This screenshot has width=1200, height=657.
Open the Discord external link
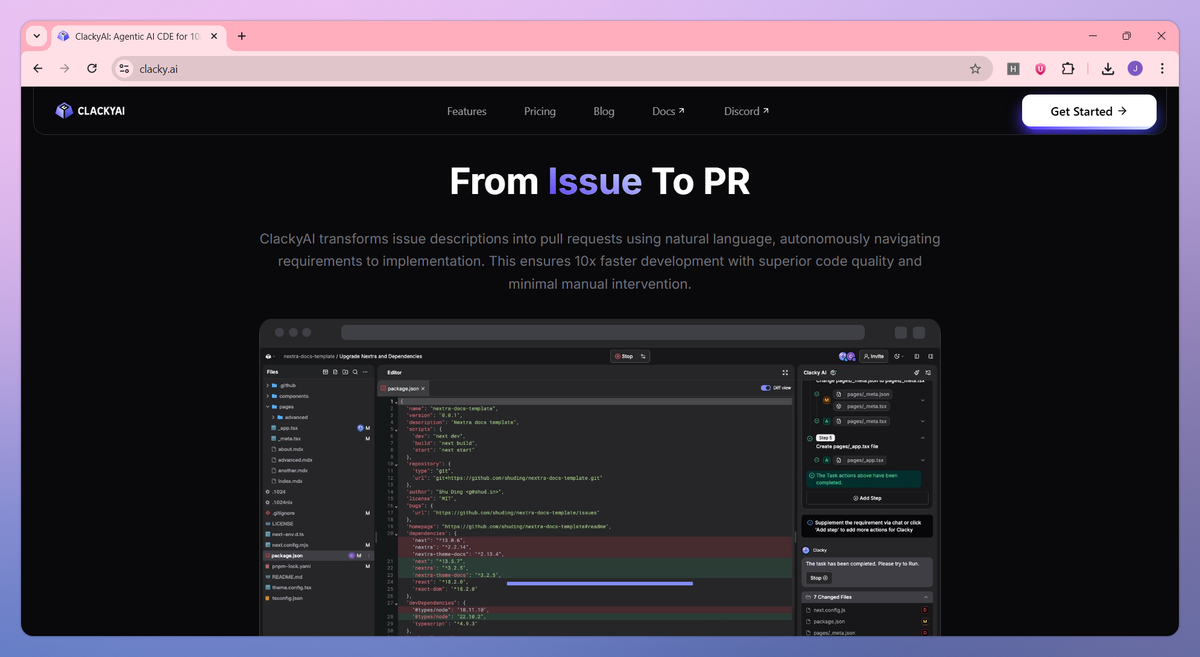(x=747, y=111)
